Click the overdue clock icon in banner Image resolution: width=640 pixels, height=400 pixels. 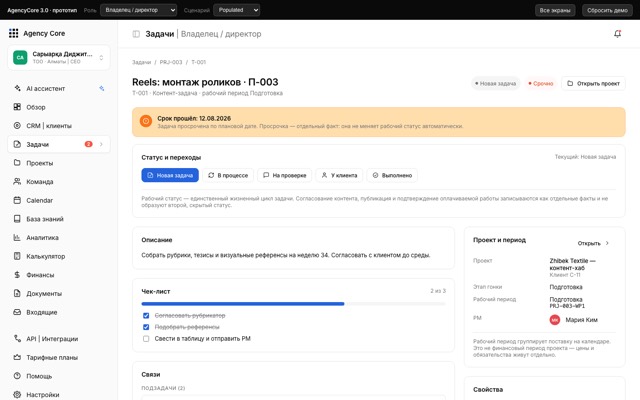tap(146, 121)
